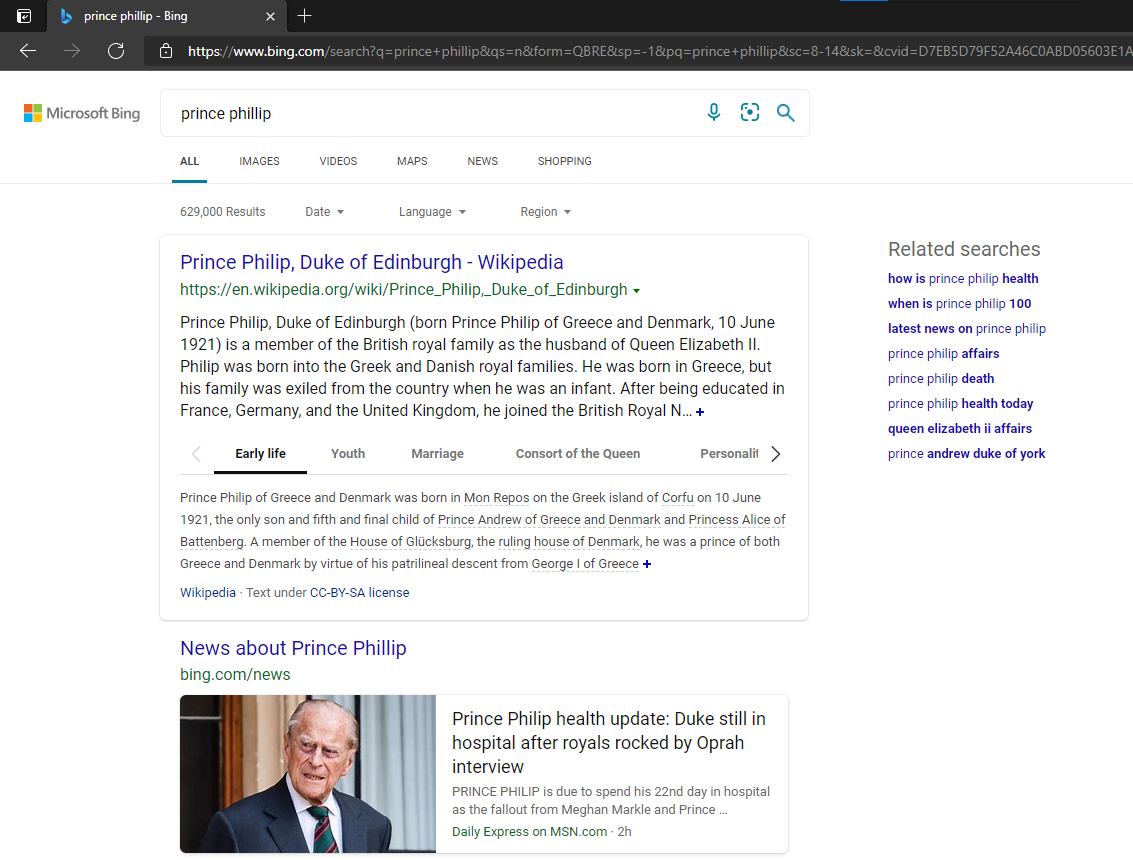Open visual search camera icon
Viewport: 1133px width, 860px height.
pos(749,112)
